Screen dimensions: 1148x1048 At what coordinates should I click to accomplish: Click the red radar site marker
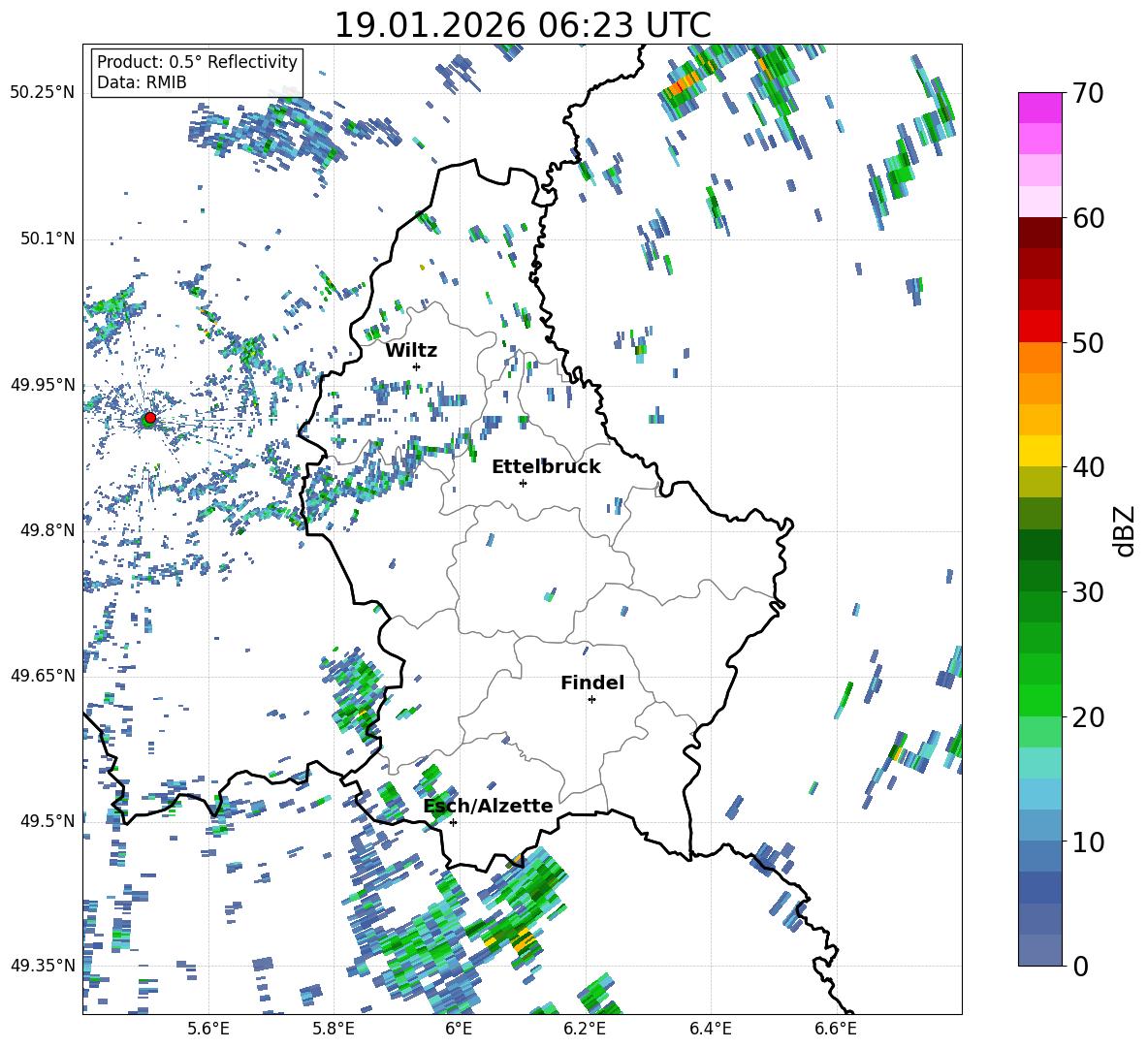[150, 418]
